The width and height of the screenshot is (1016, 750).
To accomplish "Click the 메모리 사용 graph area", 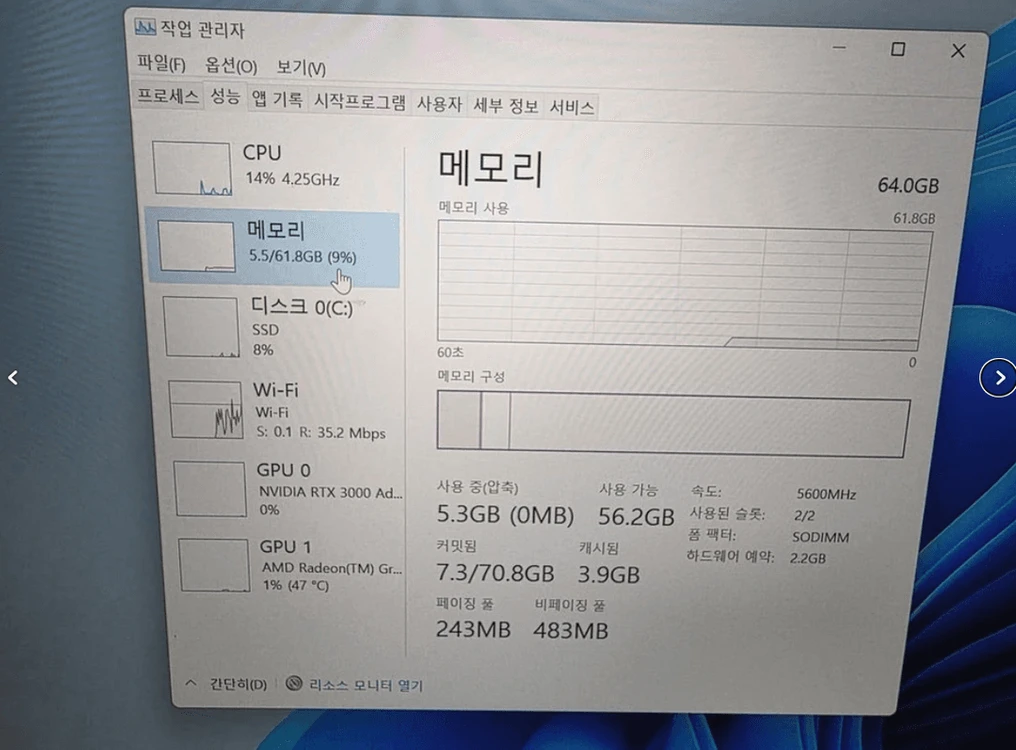I will [684, 286].
